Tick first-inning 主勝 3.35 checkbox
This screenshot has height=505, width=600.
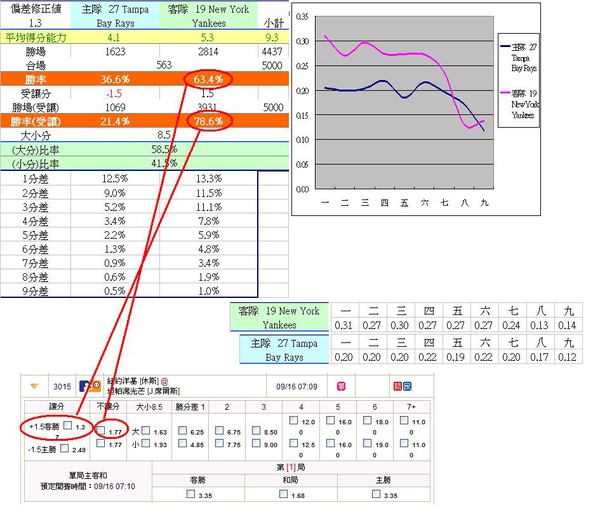coord(376,494)
